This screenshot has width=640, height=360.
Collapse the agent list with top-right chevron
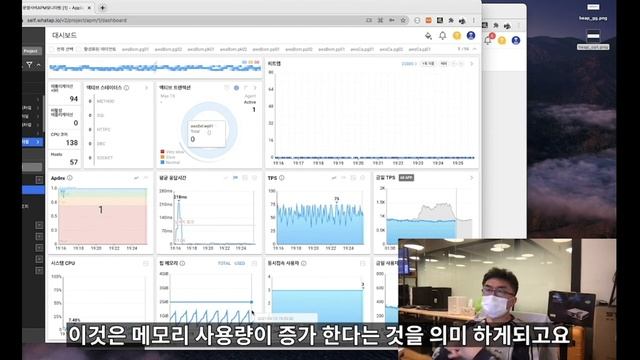[475, 49]
